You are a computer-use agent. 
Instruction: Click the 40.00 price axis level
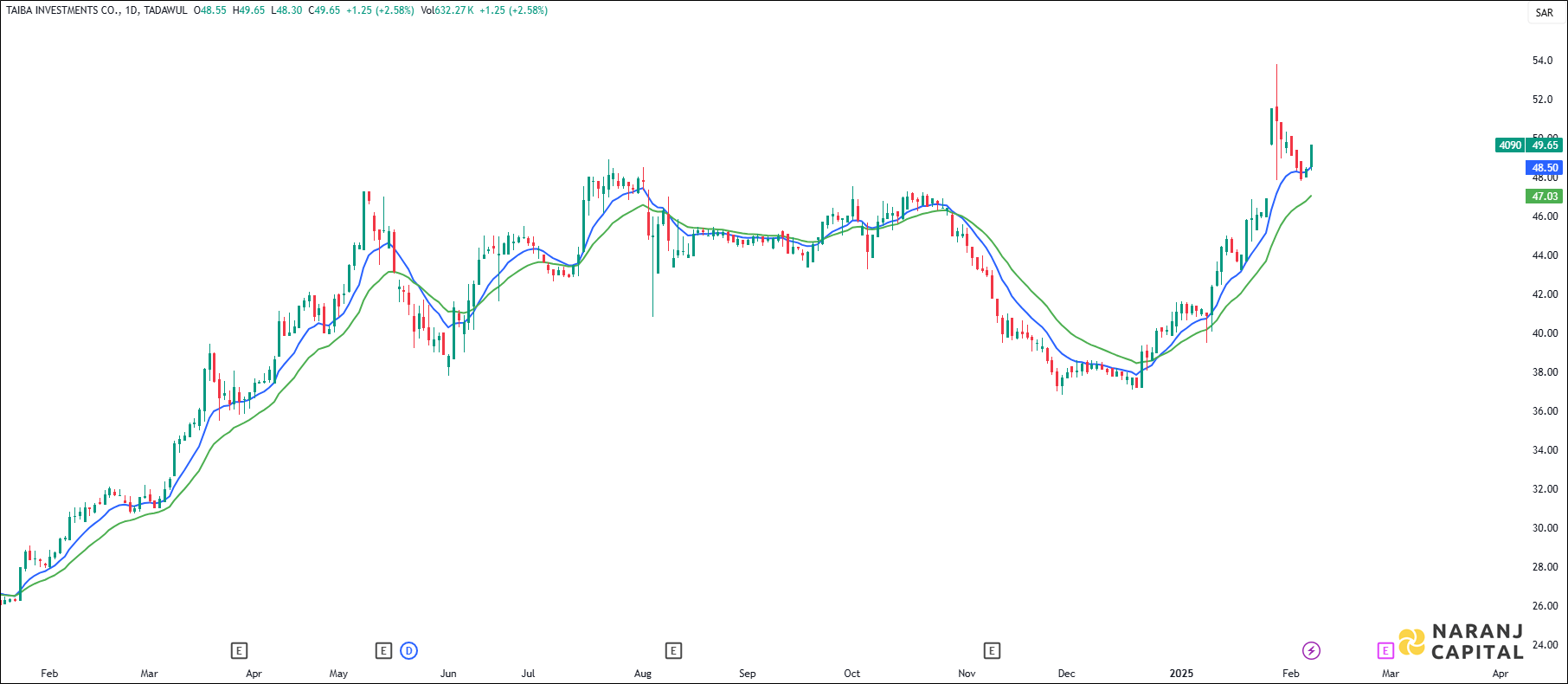click(1545, 333)
